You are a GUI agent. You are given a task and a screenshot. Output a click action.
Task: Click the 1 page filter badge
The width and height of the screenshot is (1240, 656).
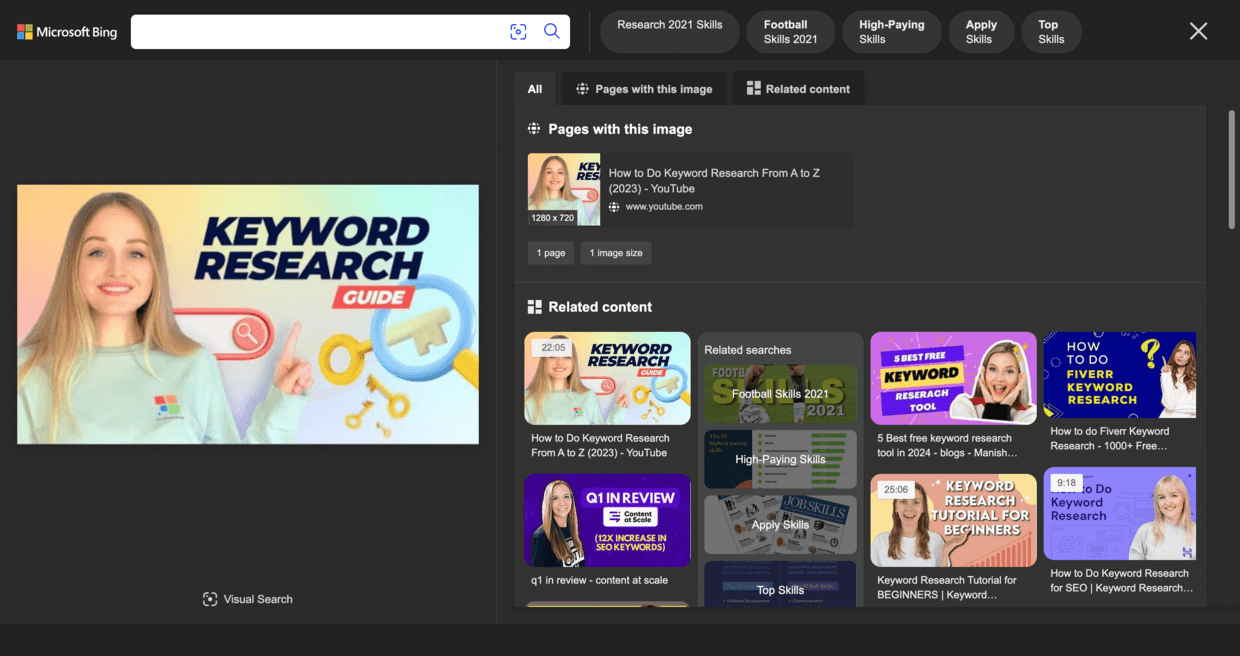tap(550, 253)
